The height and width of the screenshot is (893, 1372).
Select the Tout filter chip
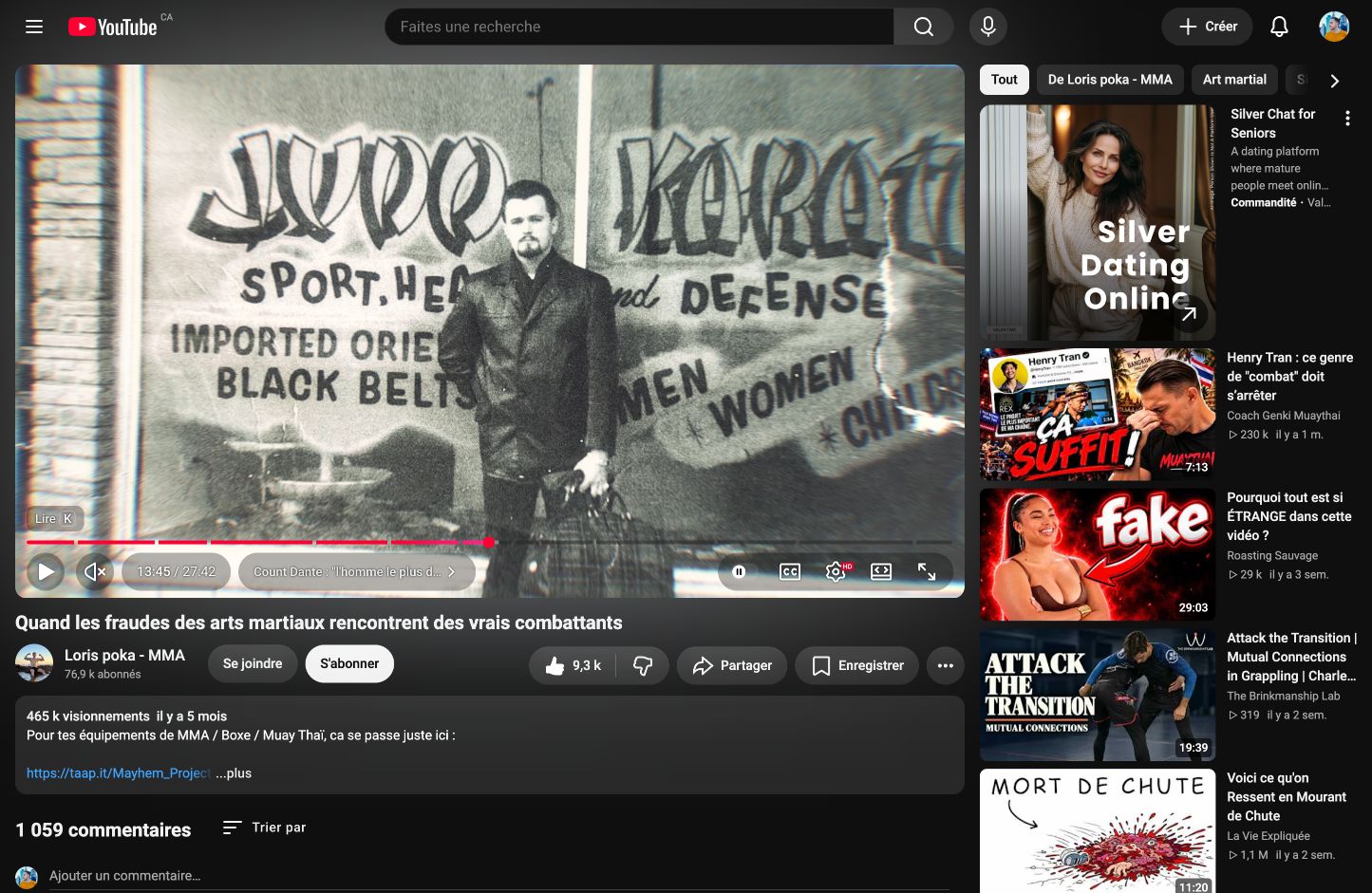[x=1004, y=80]
